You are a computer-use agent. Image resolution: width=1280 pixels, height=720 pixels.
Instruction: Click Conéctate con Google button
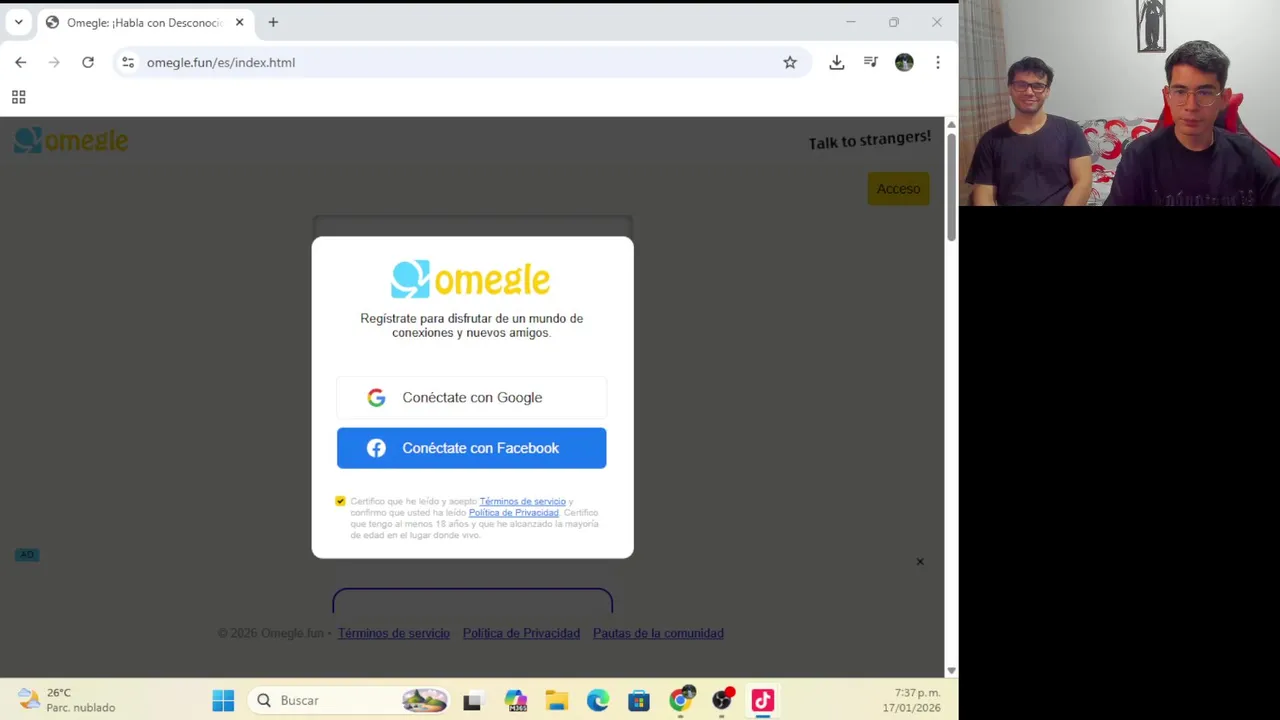click(472, 397)
